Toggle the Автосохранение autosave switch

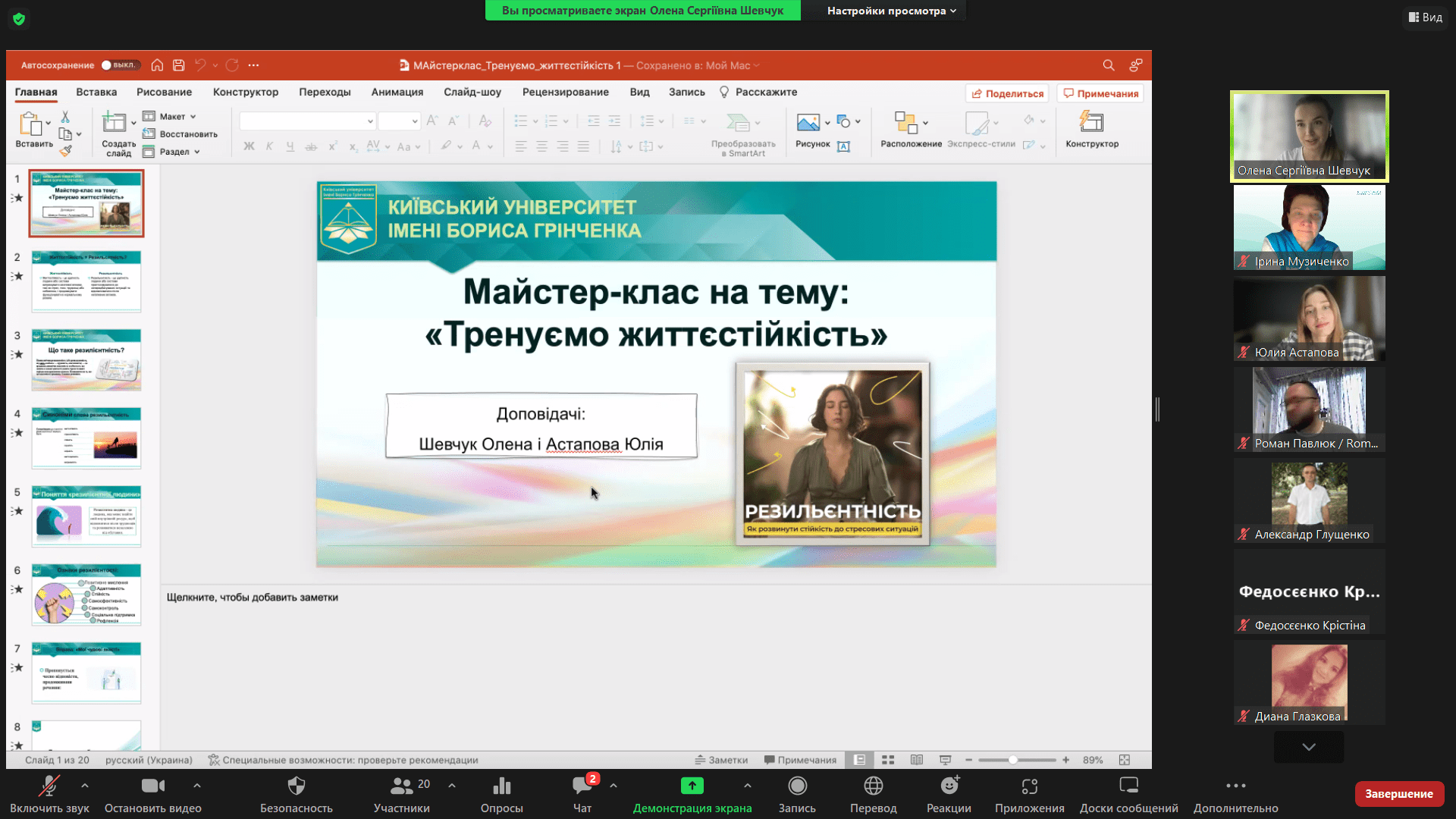pos(120,65)
